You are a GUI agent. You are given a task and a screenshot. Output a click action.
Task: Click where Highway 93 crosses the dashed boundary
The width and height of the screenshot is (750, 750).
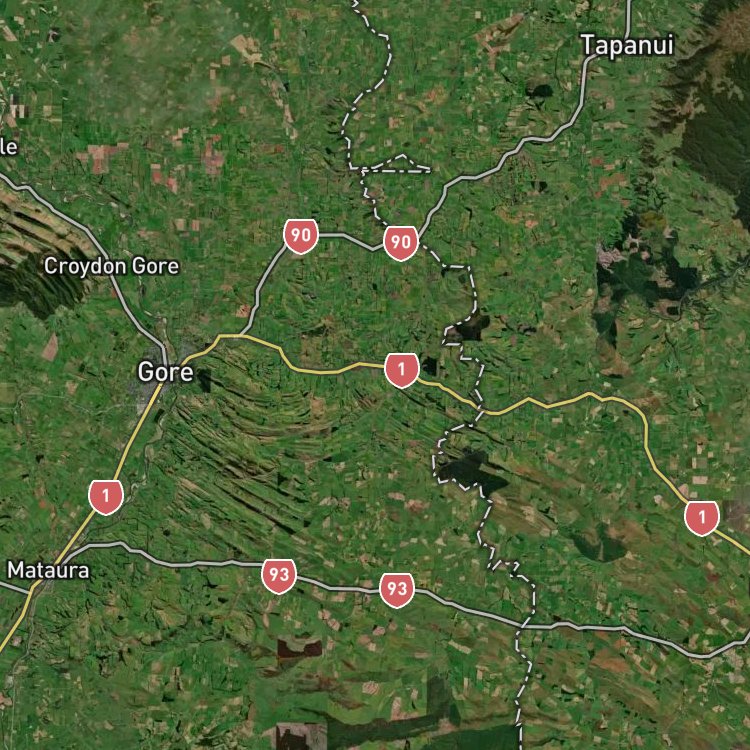click(x=525, y=624)
